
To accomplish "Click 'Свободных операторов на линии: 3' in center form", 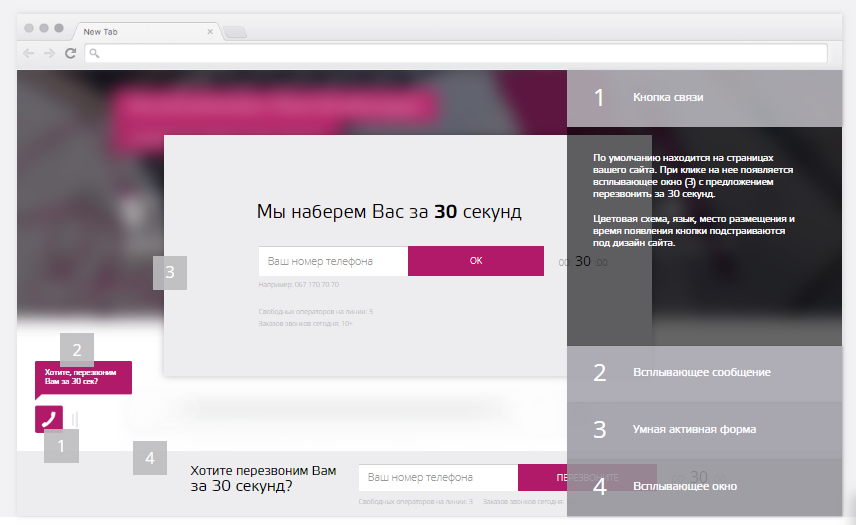I will click(316, 312).
